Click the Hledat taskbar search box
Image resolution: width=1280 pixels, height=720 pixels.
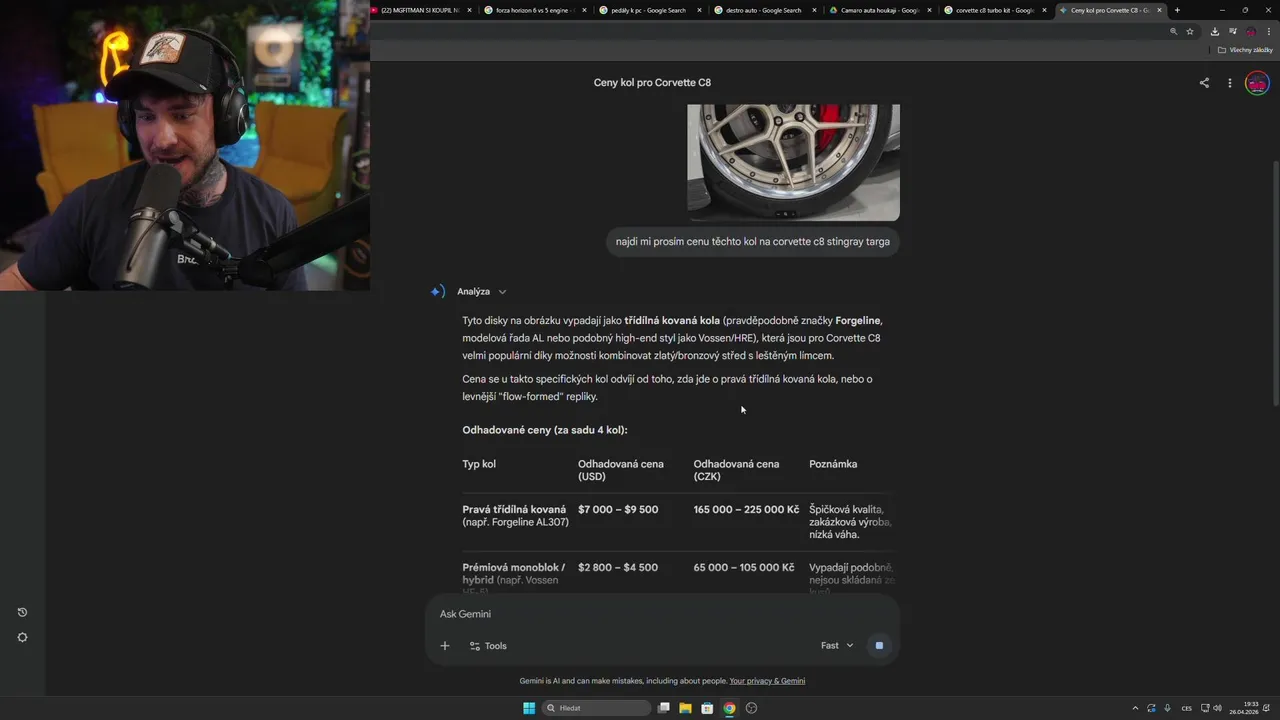coord(597,708)
